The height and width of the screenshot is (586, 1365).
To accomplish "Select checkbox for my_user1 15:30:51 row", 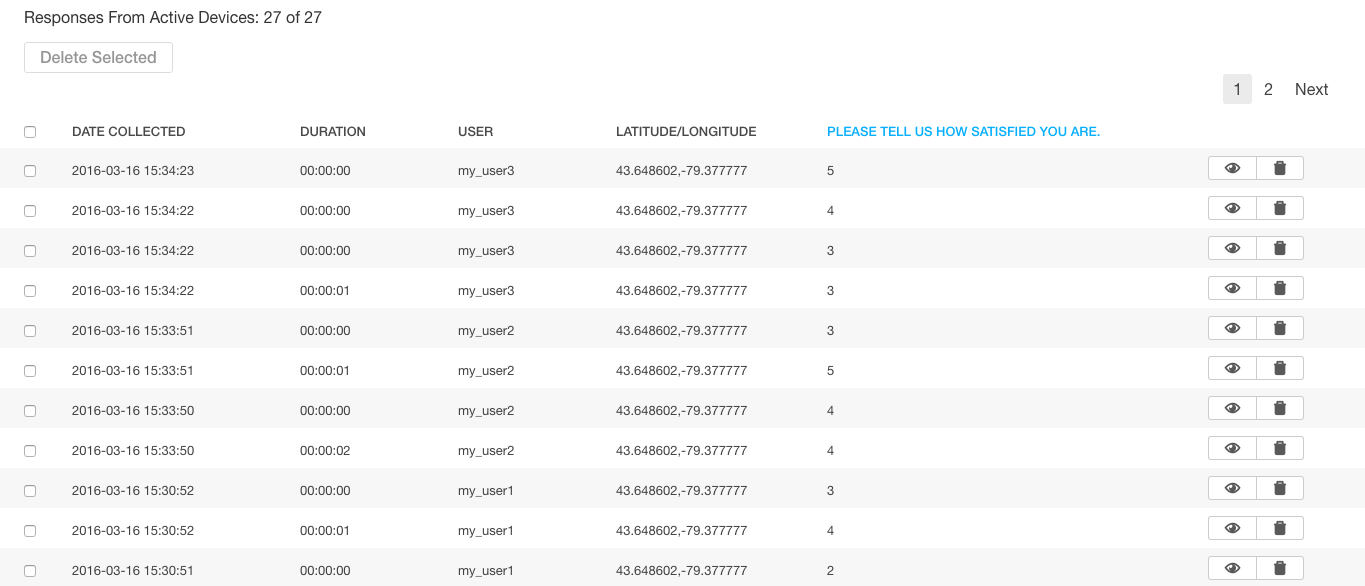I will pyautogui.click(x=30, y=571).
